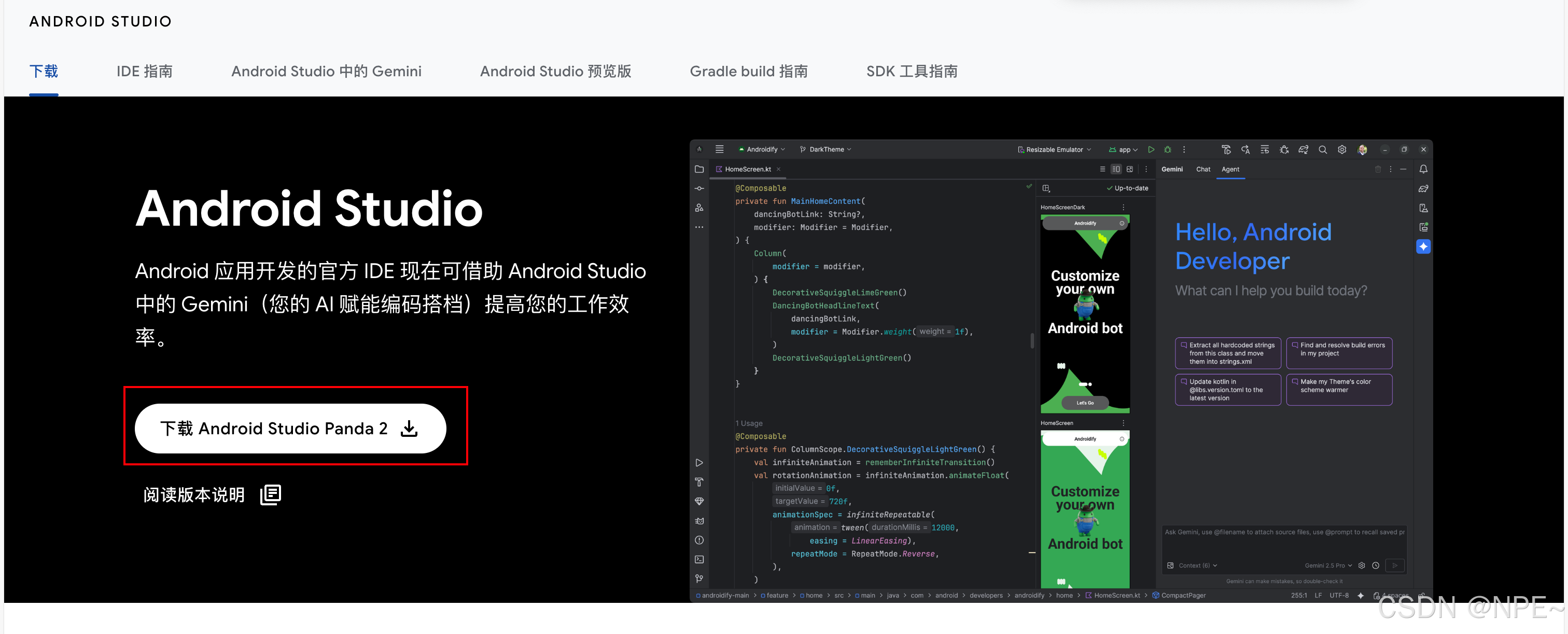
Task: Switch to the Chat tab in Gemini panel
Action: coord(1203,169)
